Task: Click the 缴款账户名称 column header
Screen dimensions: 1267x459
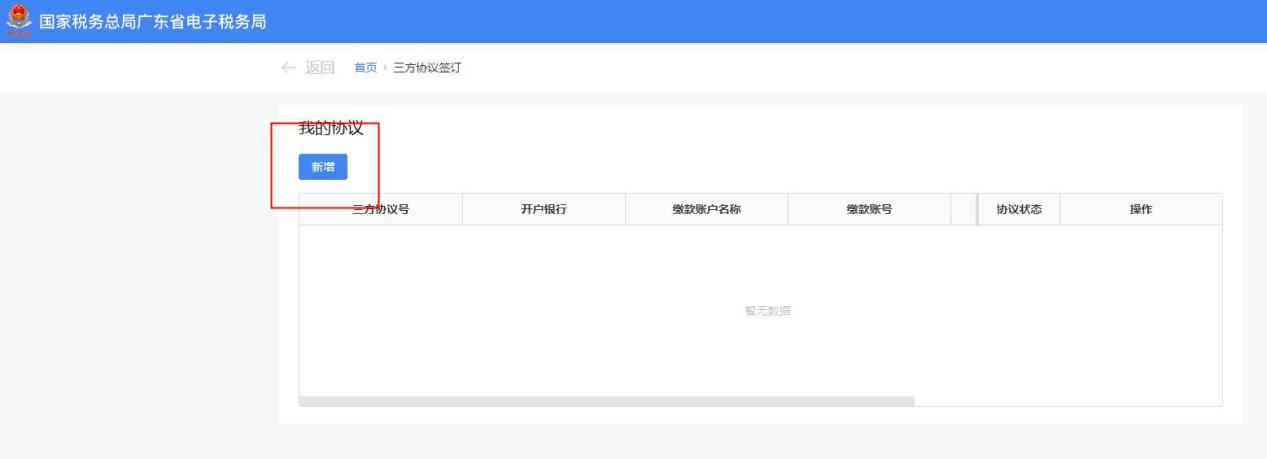Action: point(706,210)
